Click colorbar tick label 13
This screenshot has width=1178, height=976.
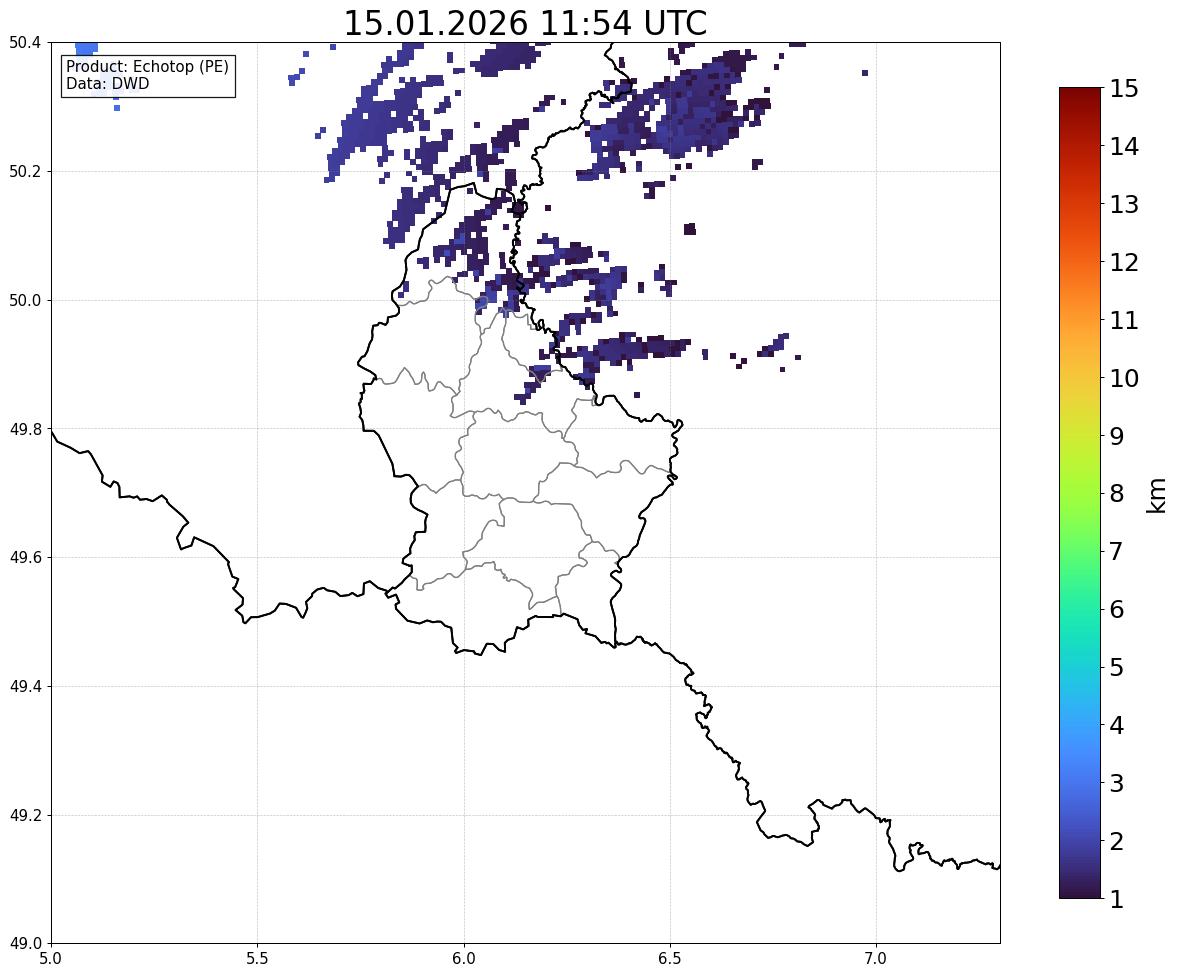[x=1124, y=204]
